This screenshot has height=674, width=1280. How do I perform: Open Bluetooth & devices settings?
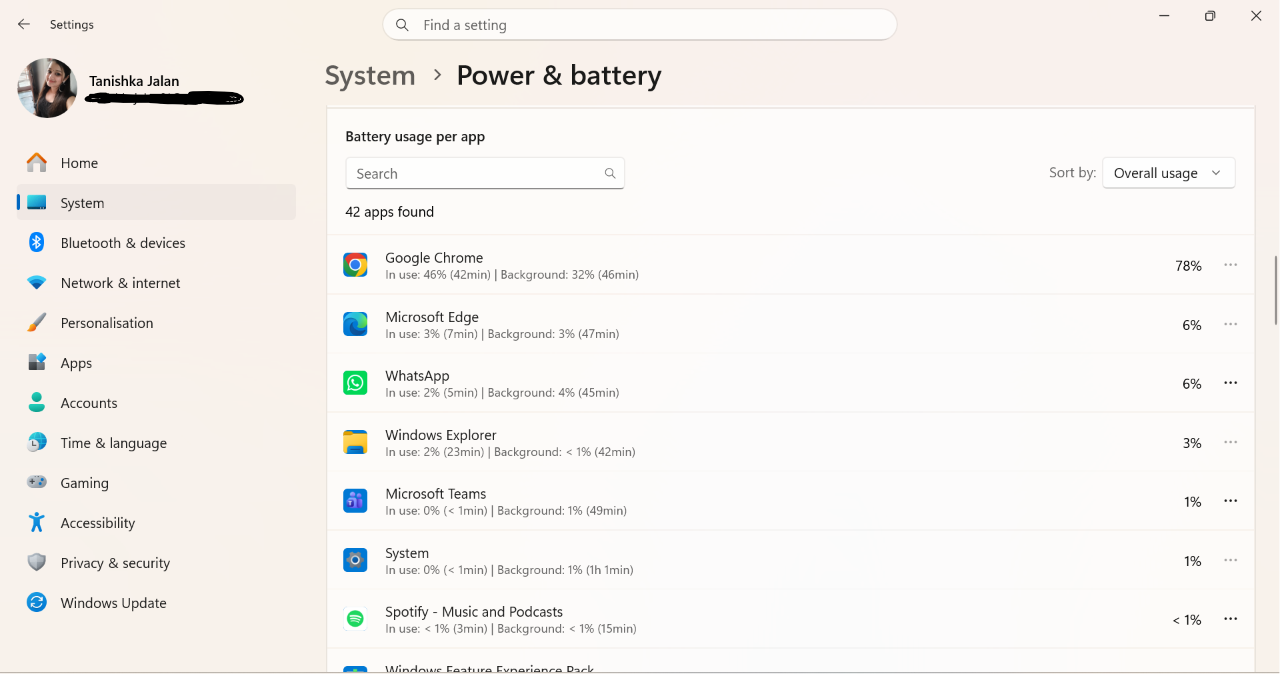pyautogui.click(x=156, y=242)
